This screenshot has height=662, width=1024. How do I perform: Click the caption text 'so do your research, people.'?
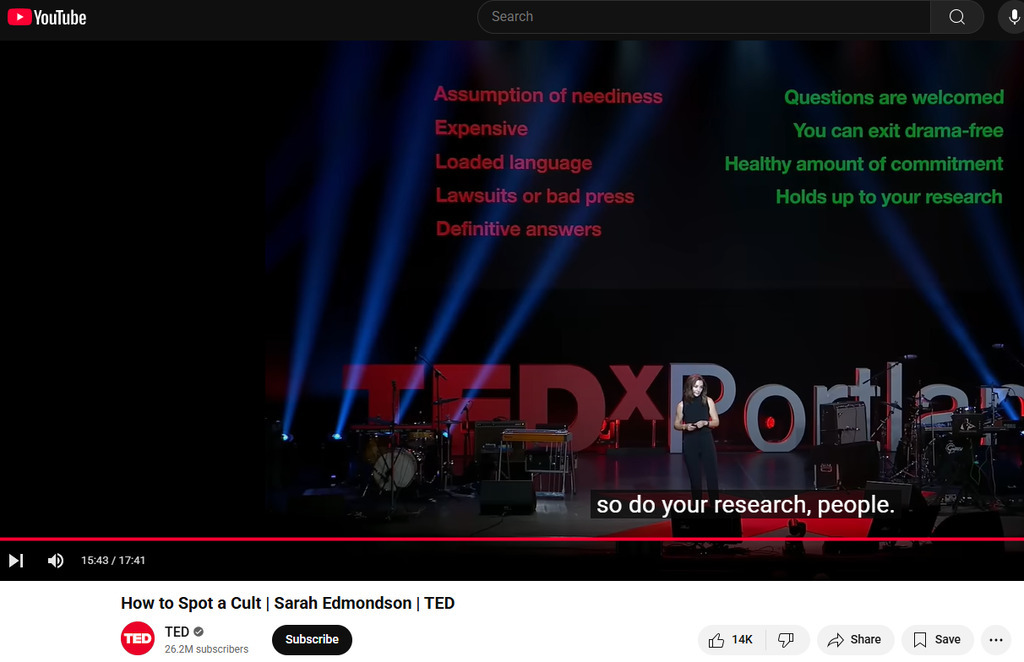click(745, 505)
